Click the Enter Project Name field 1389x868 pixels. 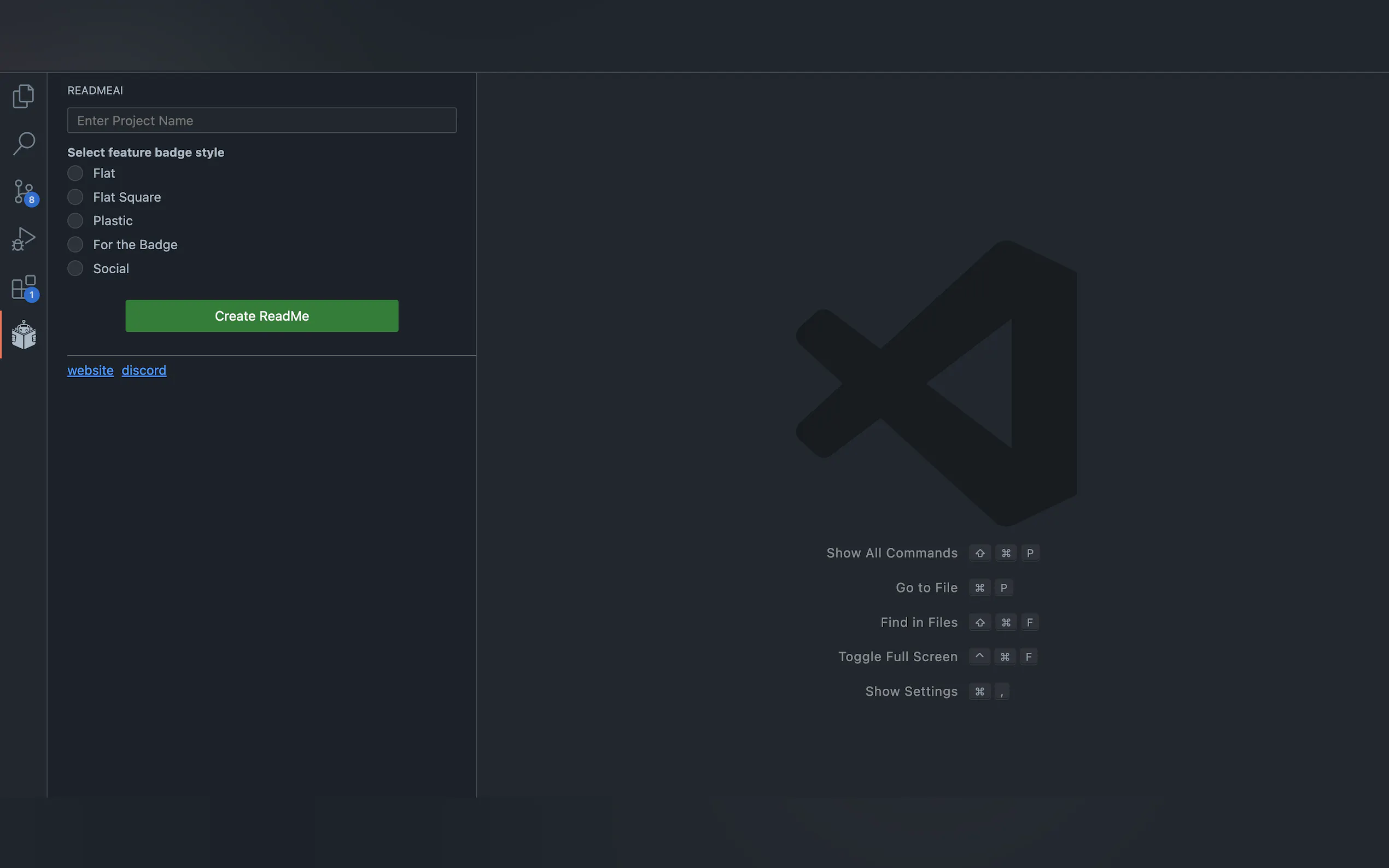pos(262,121)
